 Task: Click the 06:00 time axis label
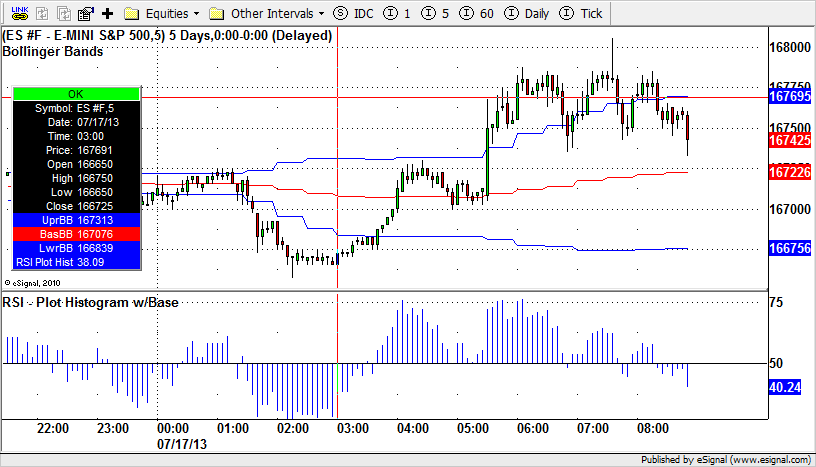533,428
